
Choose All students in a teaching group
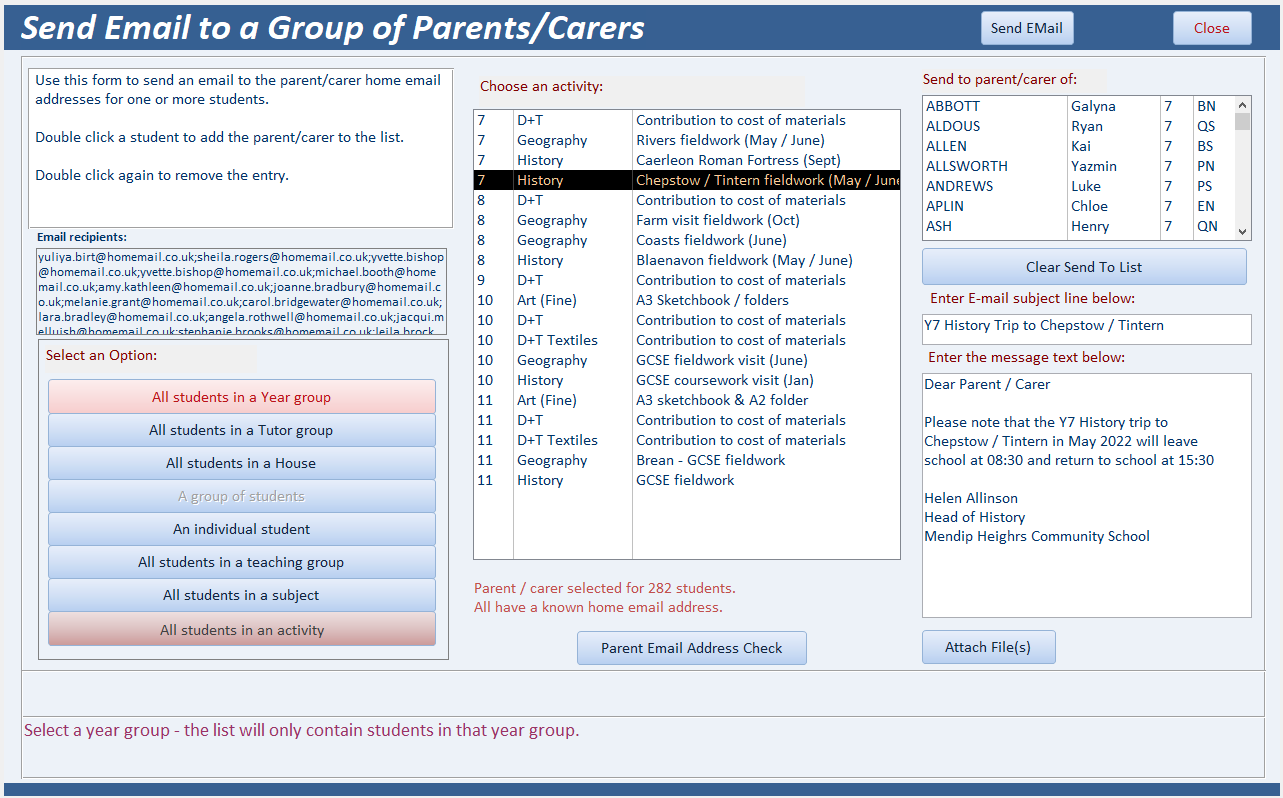(x=242, y=562)
